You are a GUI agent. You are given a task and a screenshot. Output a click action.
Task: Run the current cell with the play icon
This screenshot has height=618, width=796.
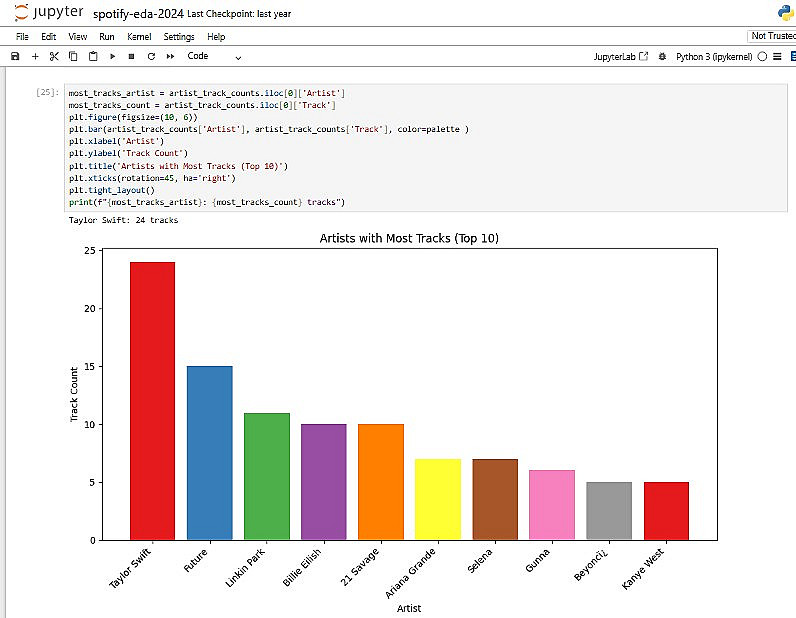[x=112, y=56]
